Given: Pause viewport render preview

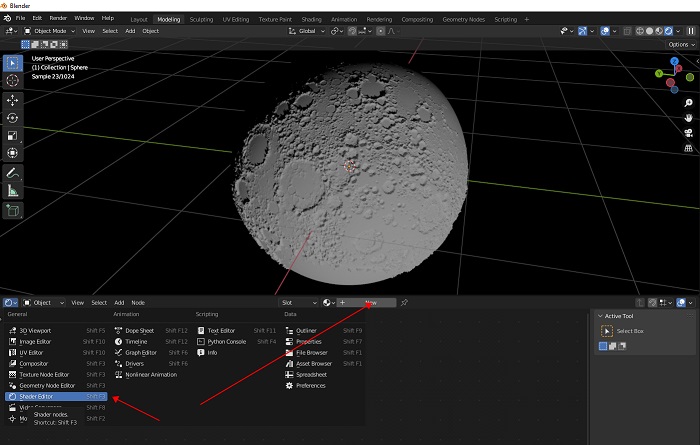Looking at the screenshot, I should pyautogui.click(x=690, y=31).
